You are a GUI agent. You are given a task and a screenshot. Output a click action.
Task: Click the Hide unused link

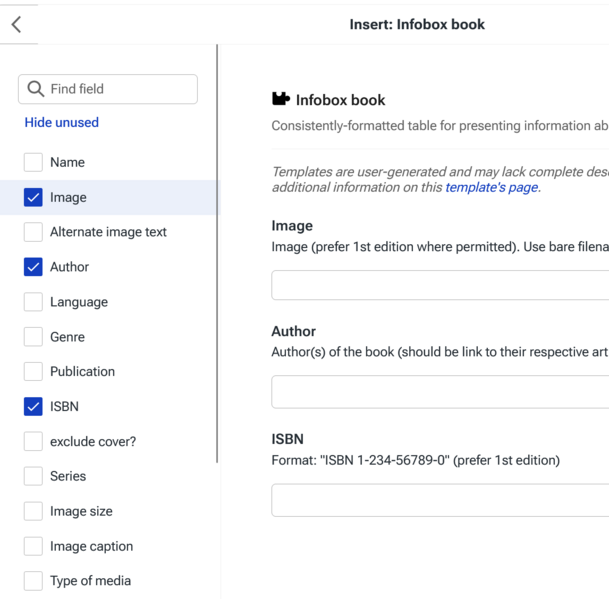click(61, 122)
